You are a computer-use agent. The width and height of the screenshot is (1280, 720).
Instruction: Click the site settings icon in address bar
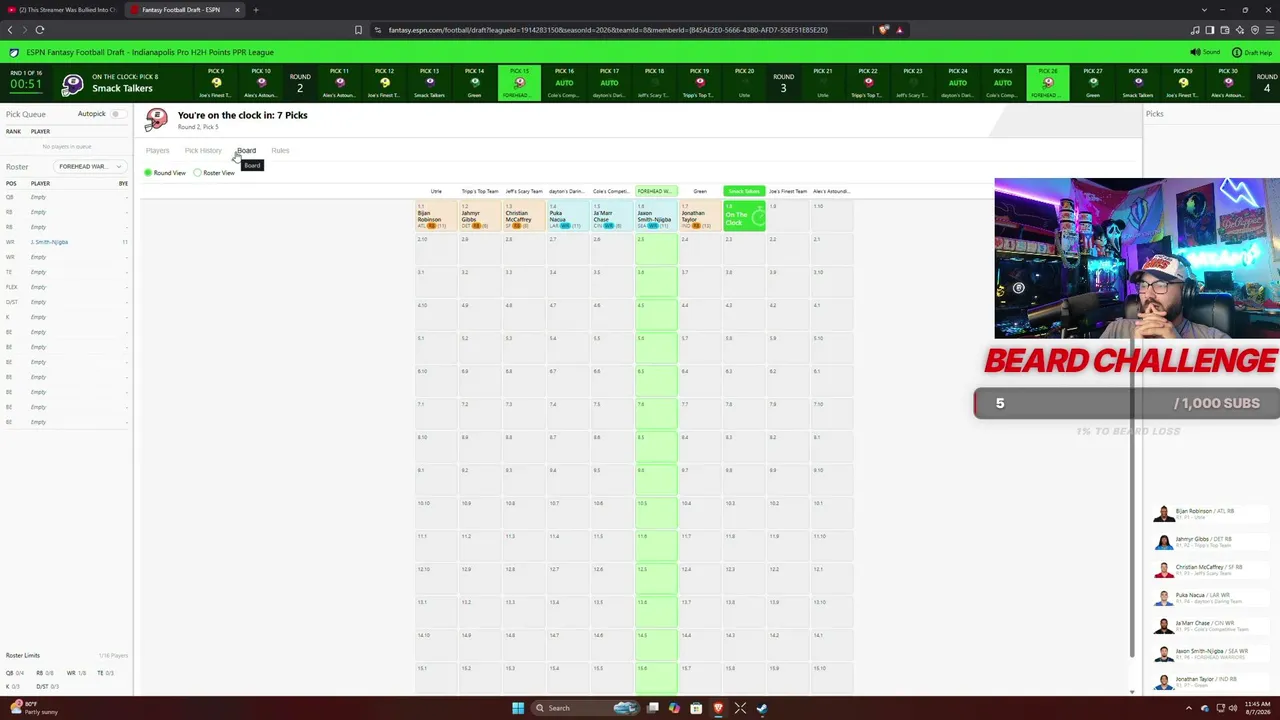pos(377,30)
